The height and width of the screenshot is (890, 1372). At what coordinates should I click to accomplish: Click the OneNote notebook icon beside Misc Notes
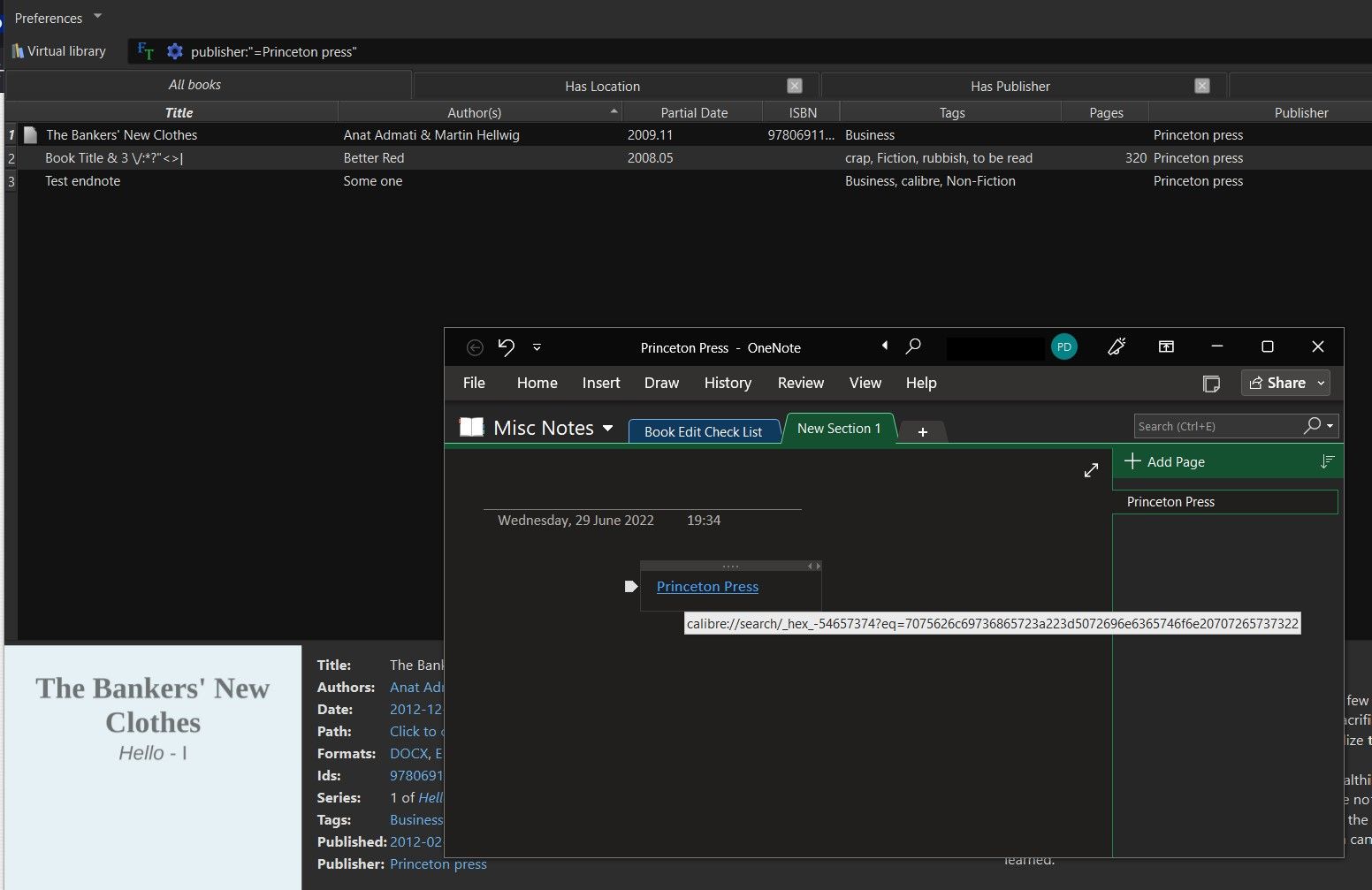click(x=472, y=428)
